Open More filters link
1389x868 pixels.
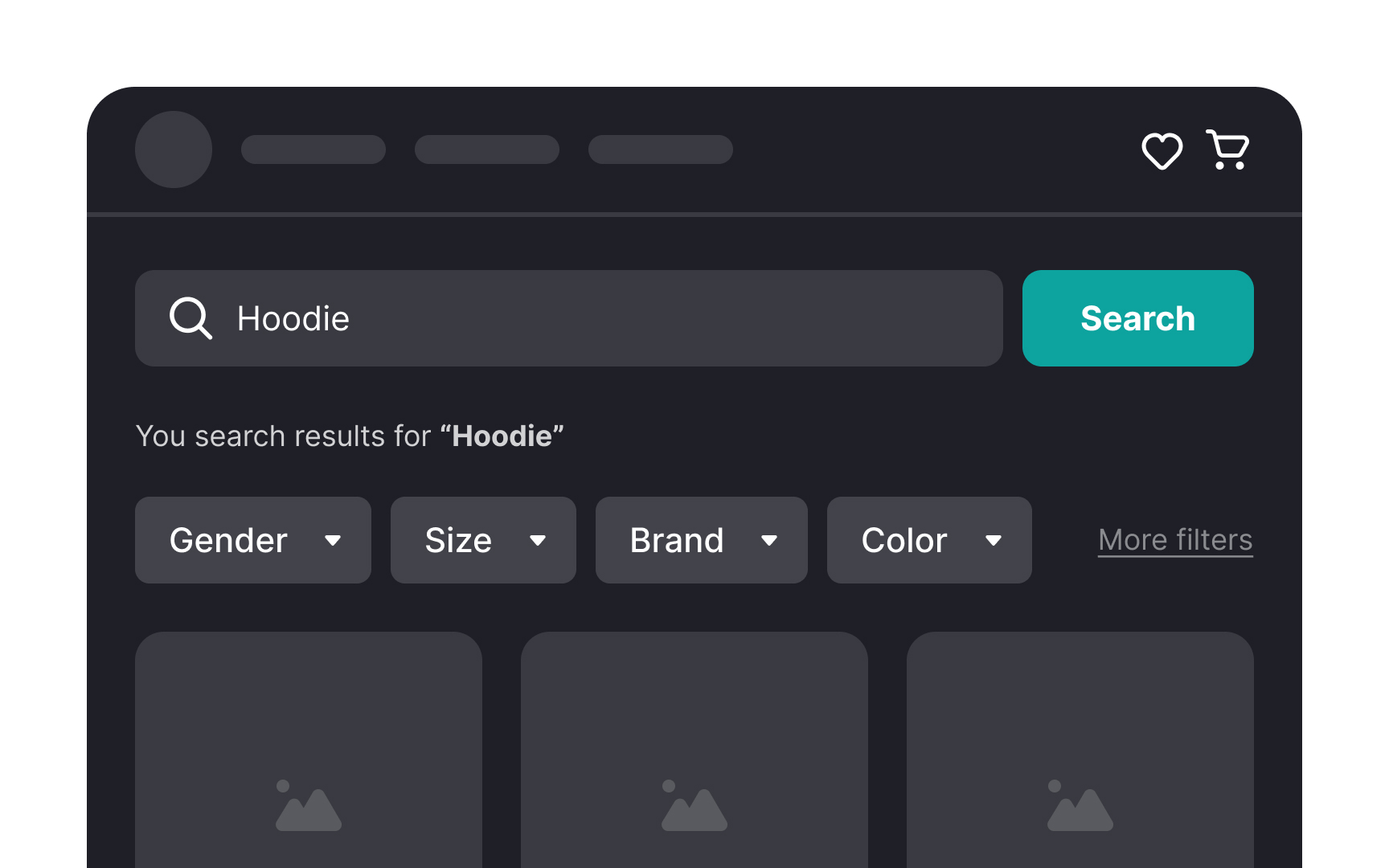coord(1174,540)
